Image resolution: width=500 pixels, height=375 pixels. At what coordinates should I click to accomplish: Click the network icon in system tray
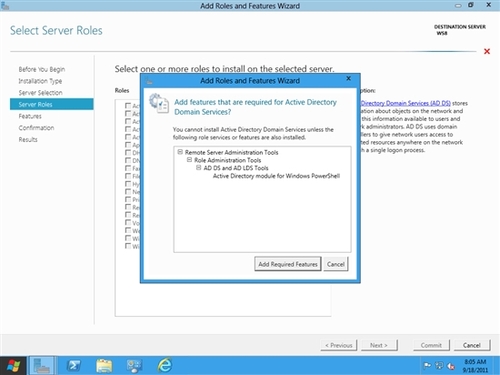pos(439,366)
